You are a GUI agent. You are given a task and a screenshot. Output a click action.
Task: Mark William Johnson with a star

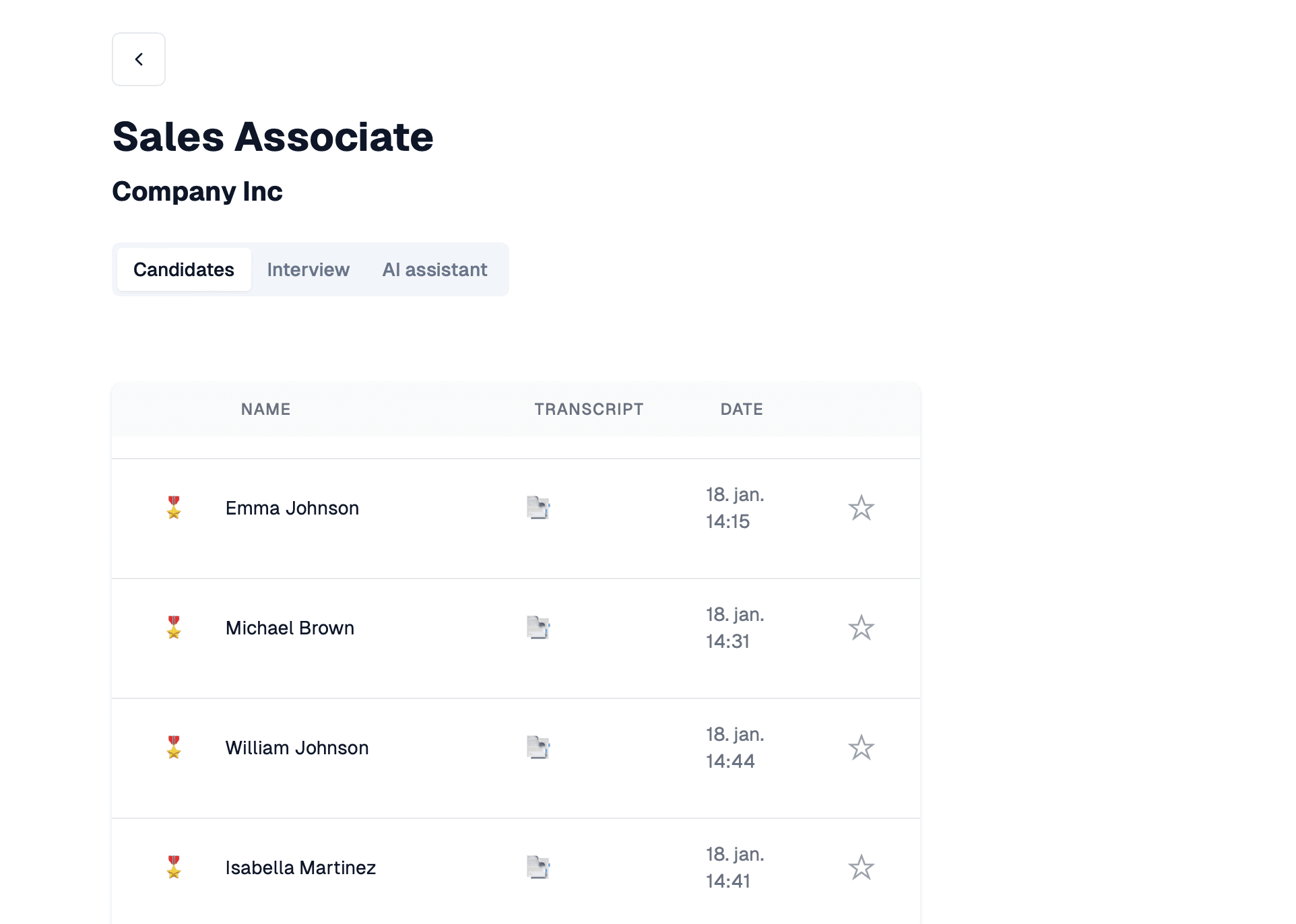[x=862, y=747]
